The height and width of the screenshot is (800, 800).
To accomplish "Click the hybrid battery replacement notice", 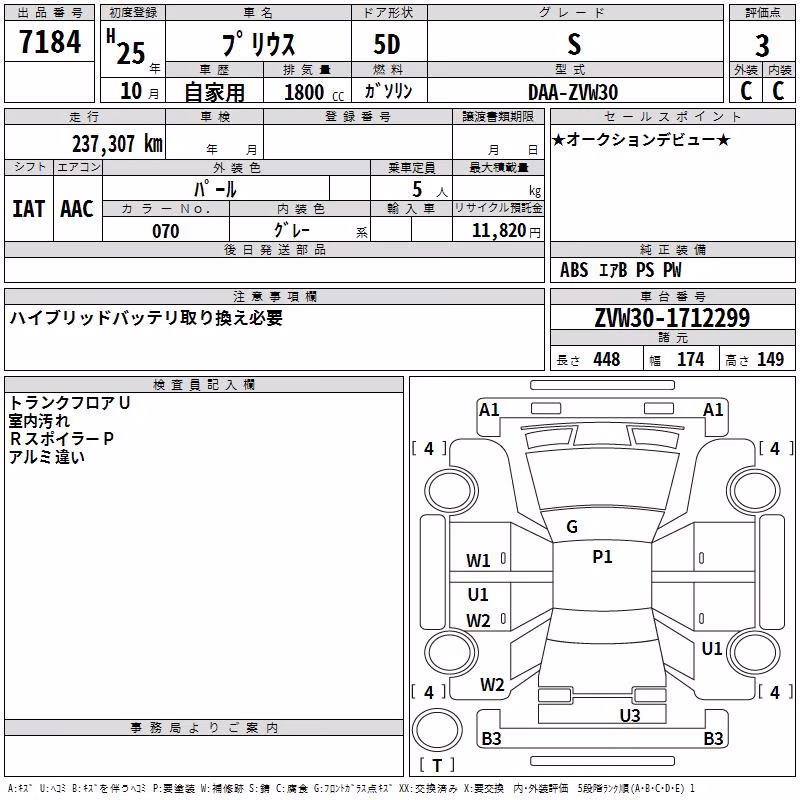I will 146,318.
